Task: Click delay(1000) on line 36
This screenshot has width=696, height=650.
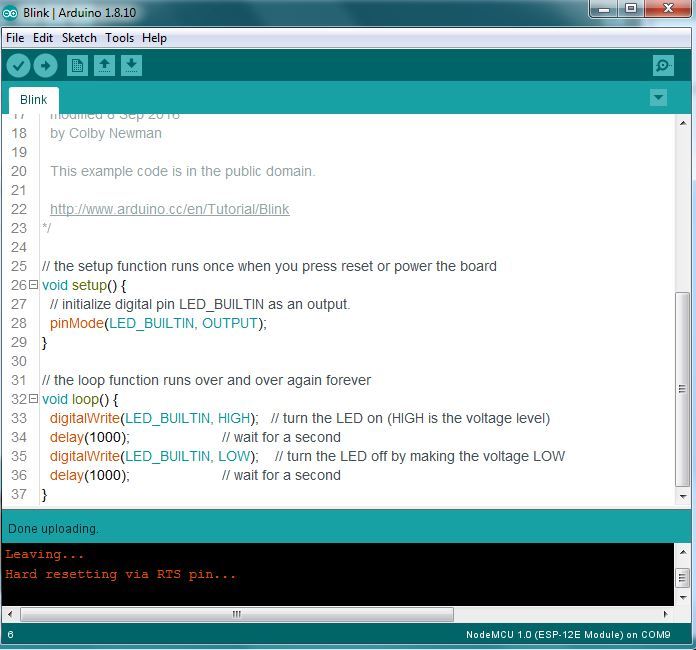Action: [90, 476]
